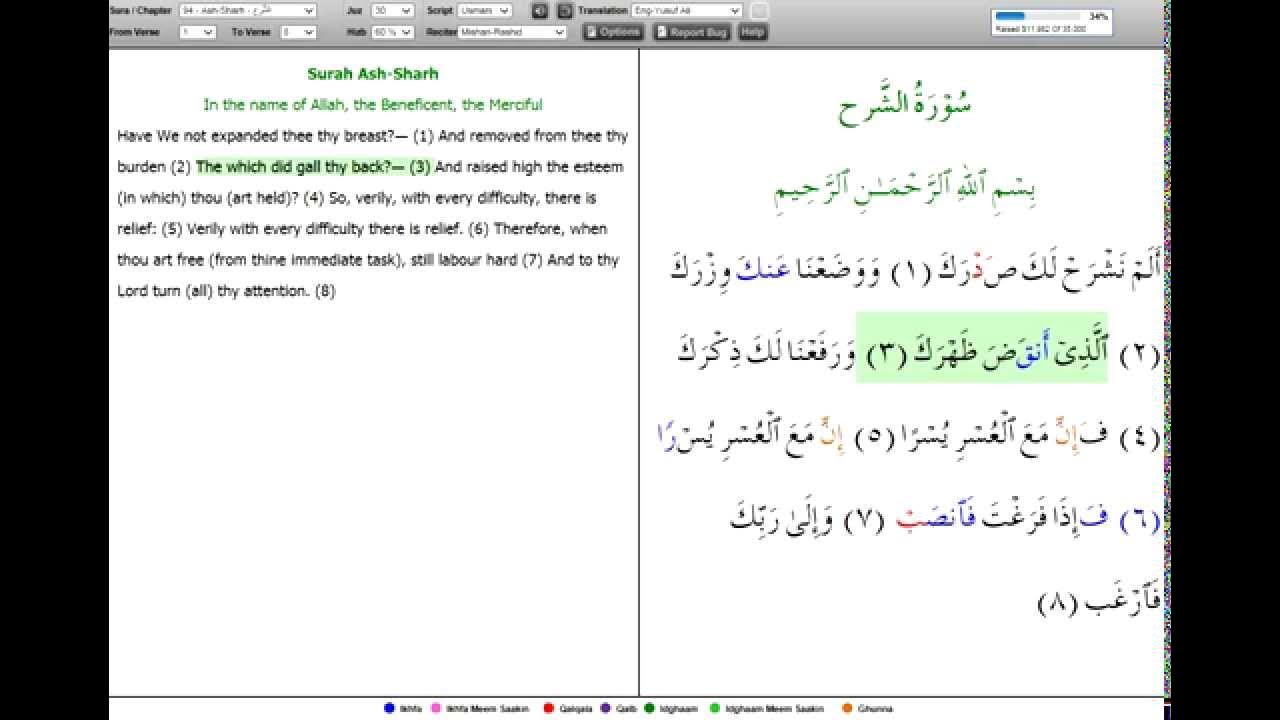Click the Arabic surah title calligraphy
The width and height of the screenshot is (1280, 720).
coord(904,103)
